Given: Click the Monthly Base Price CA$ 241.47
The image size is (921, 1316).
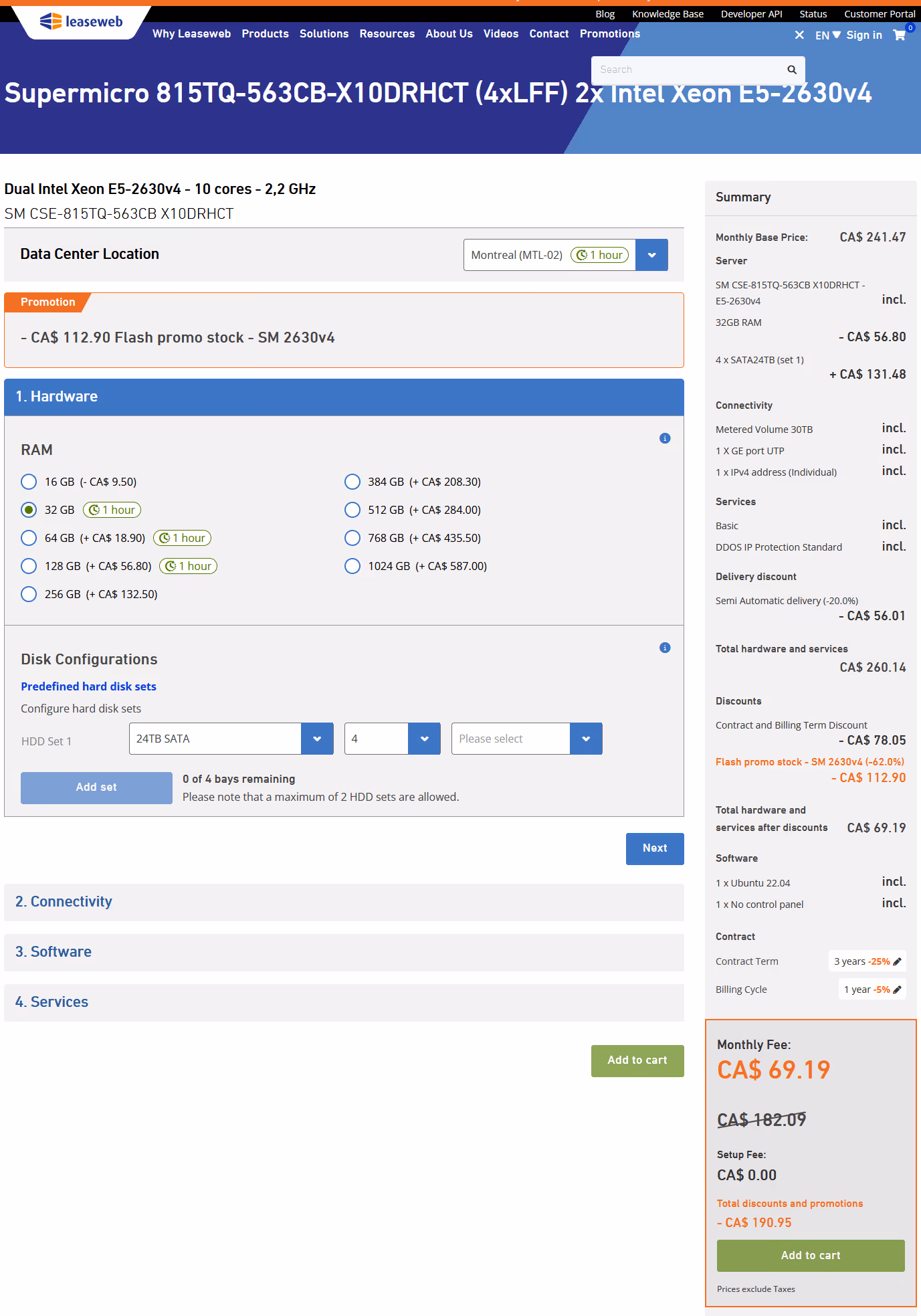Looking at the screenshot, I should click(x=873, y=238).
